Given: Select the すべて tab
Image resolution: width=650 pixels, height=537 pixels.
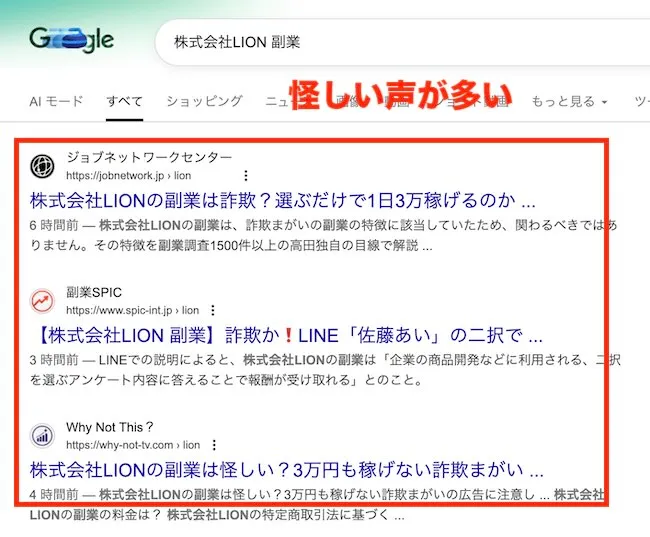Looking at the screenshot, I should pos(124,101).
